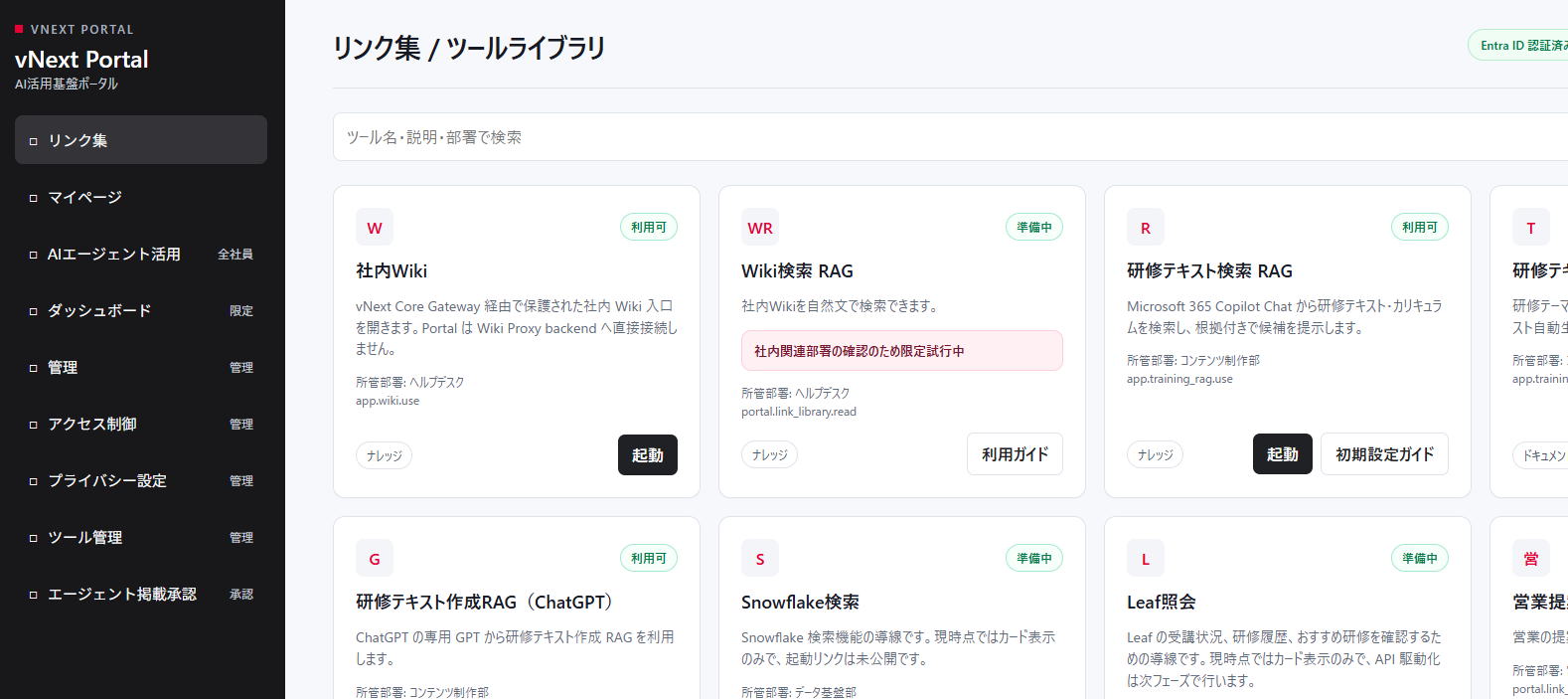Viewport: 1568px width, 699px height.
Task: Click the リンク集 / ツールライブラリ page heading
Action: click(469, 48)
